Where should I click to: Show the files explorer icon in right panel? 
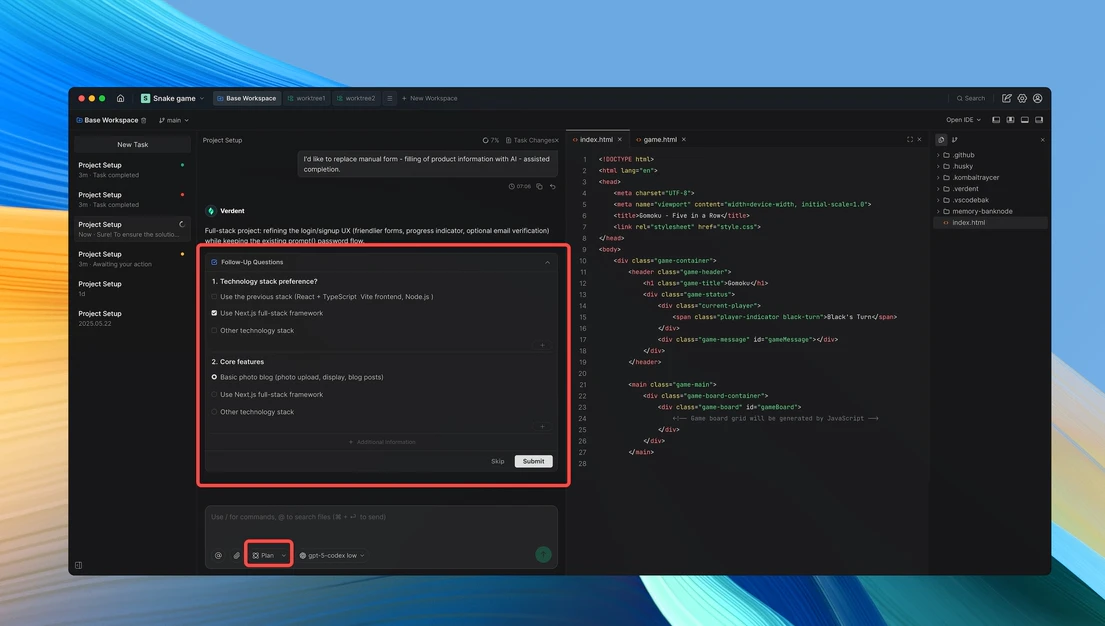click(942, 140)
